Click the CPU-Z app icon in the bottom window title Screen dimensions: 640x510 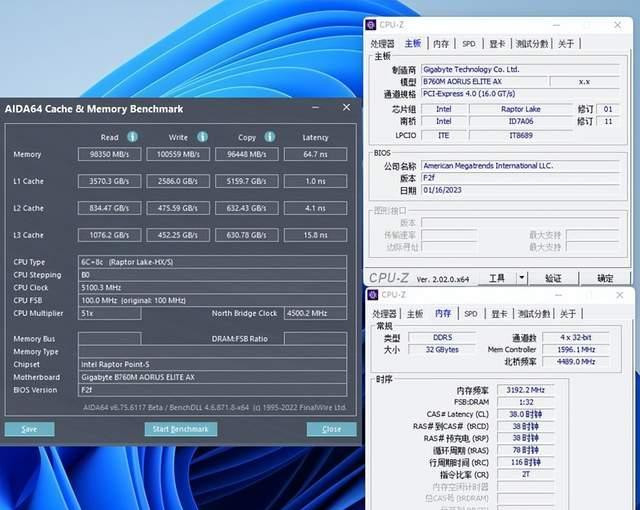tap(373, 295)
